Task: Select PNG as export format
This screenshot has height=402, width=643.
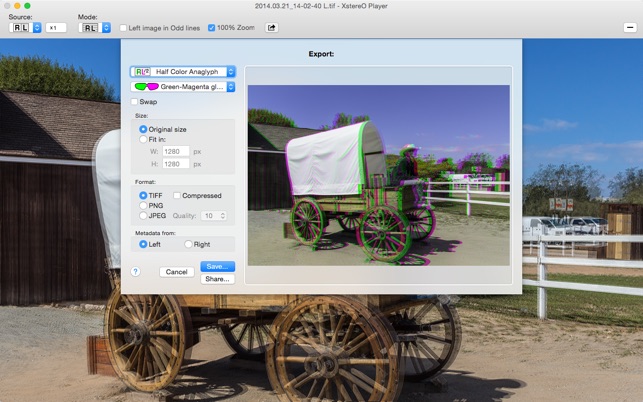Action: click(143, 205)
